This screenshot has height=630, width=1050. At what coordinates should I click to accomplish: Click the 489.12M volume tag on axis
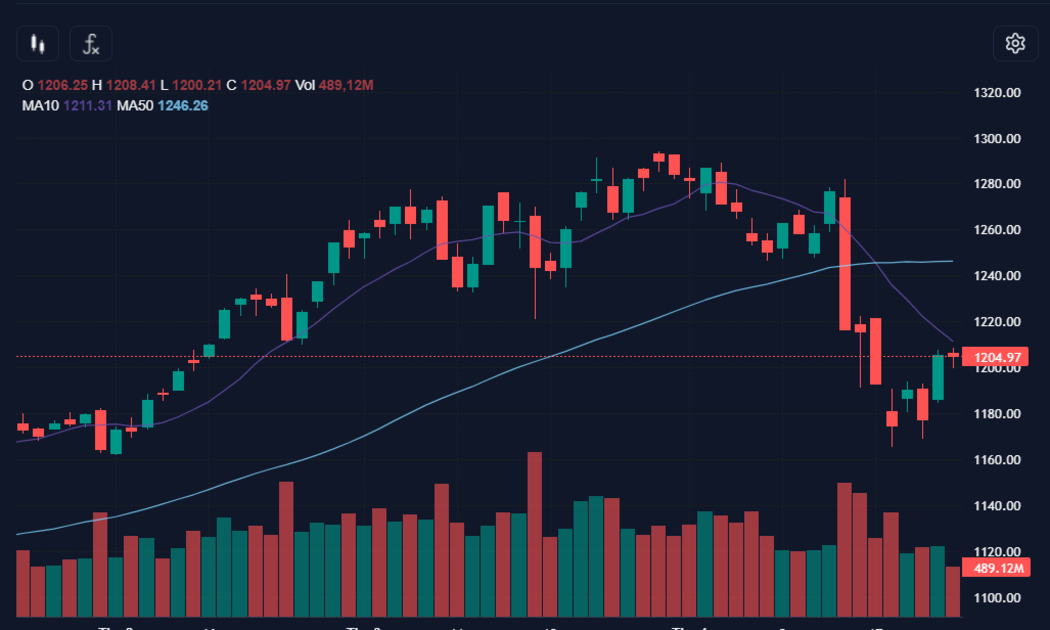(997, 568)
